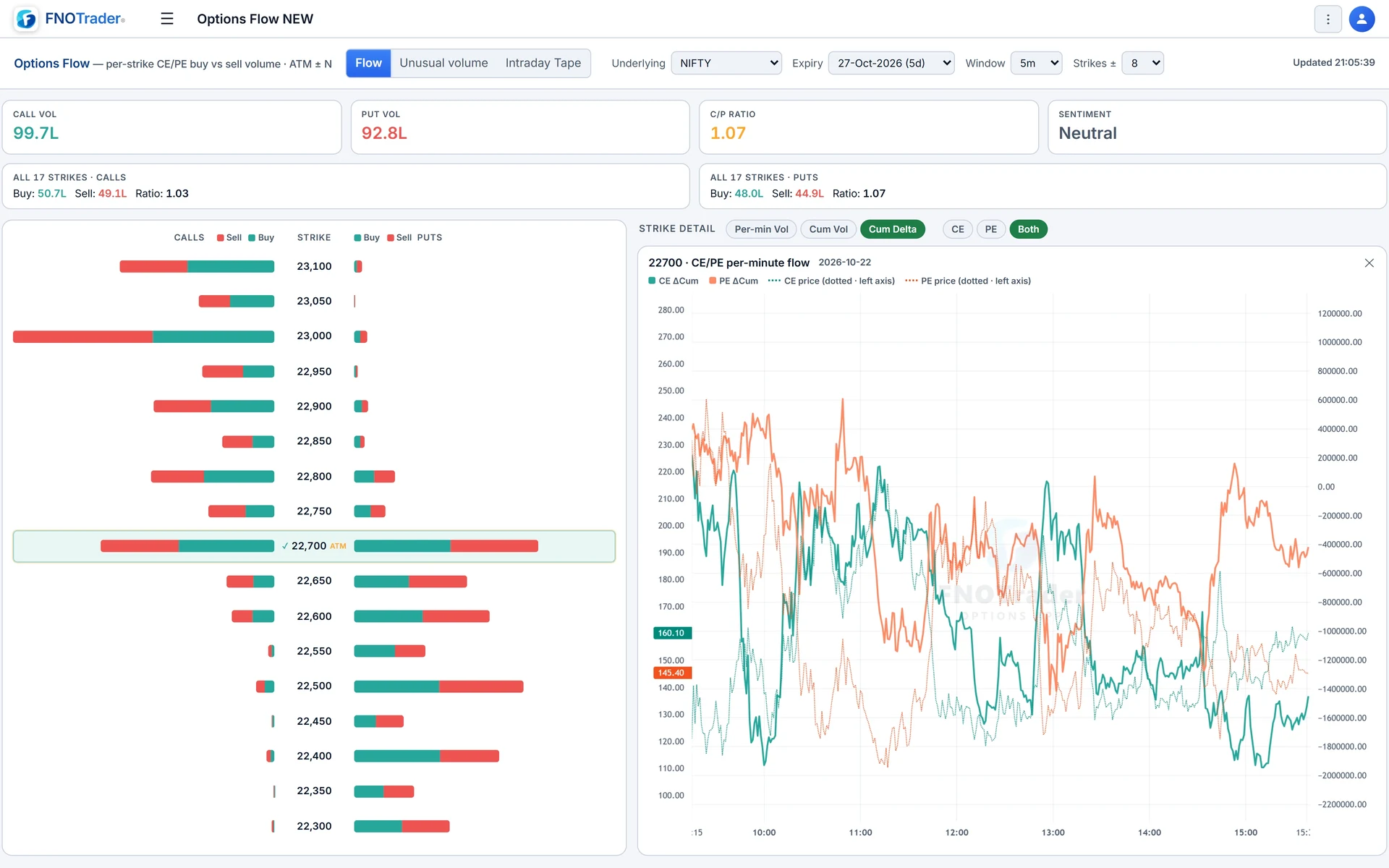This screenshot has width=1389, height=868.
Task: Open the Expiry 27-Oct-2026 dropdown
Action: pyautogui.click(x=891, y=63)
